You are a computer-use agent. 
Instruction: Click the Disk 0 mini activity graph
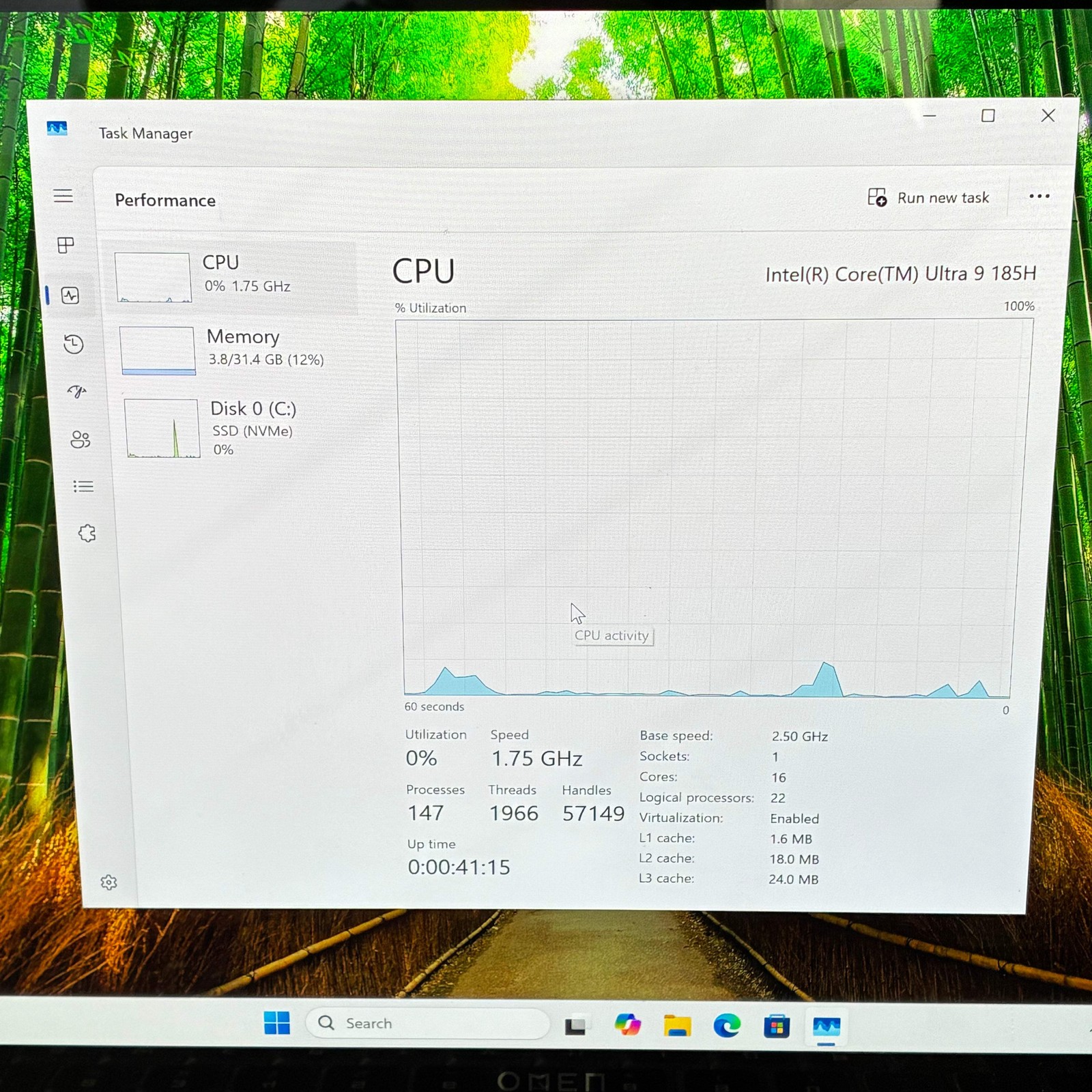(x=162, y=428)
